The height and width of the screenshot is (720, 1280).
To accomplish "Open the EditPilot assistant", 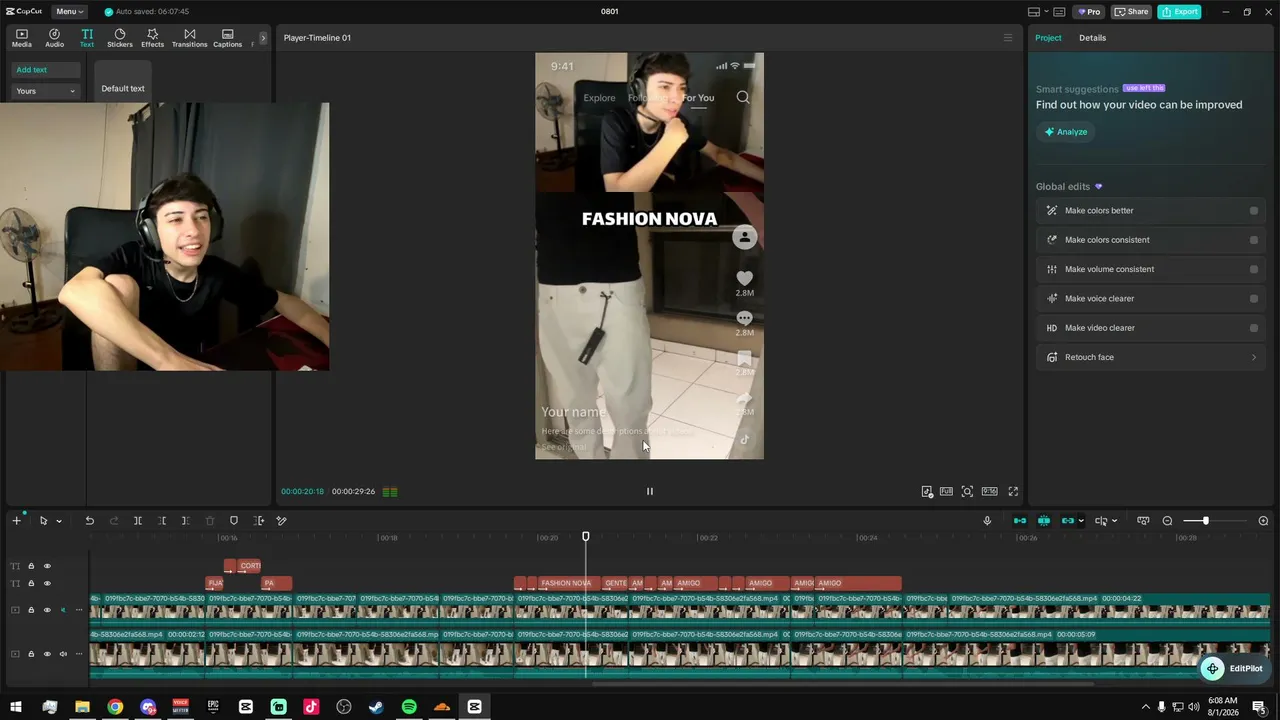I will 1236,669.
